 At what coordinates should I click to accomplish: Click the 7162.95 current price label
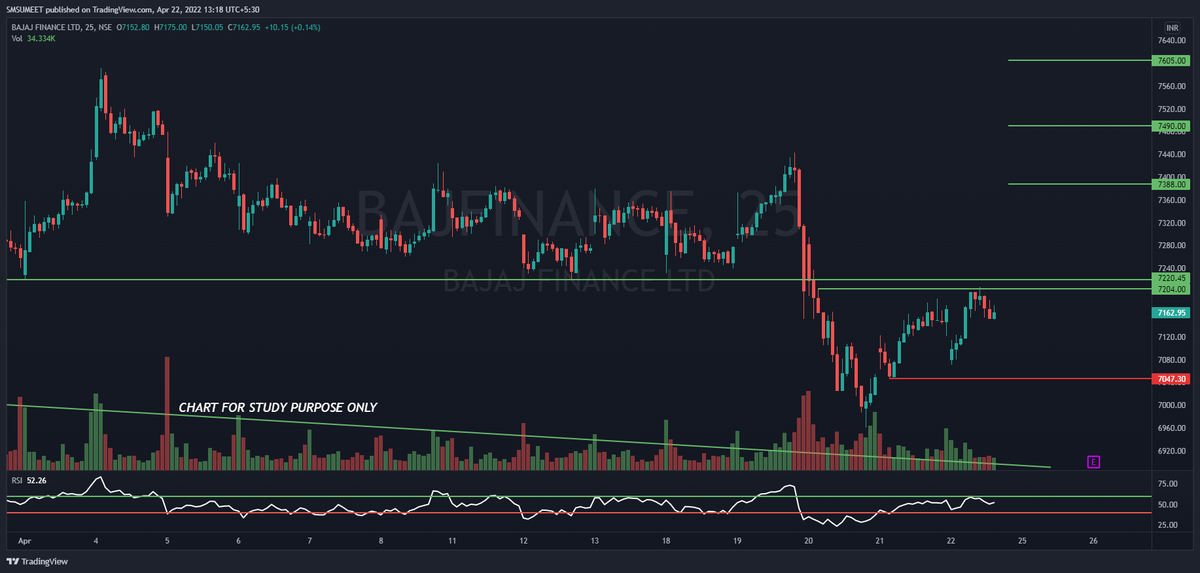[x=1171, y=313]
